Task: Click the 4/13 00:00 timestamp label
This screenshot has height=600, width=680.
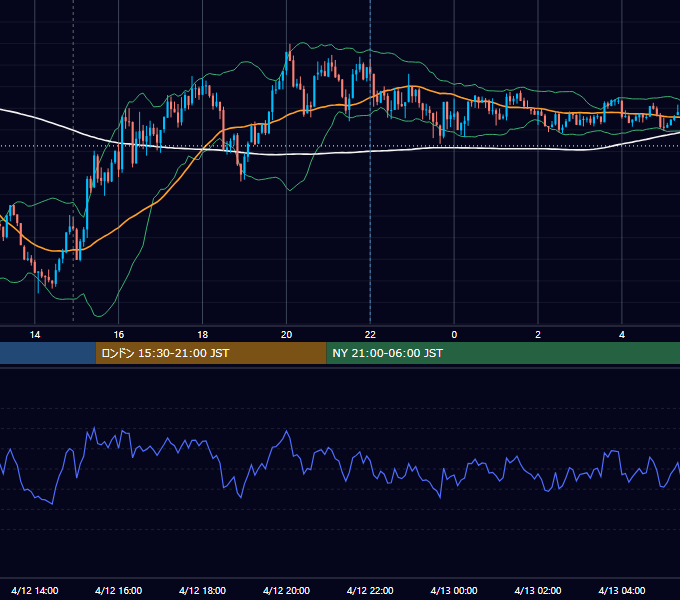Action: click(x=454, y=590)
